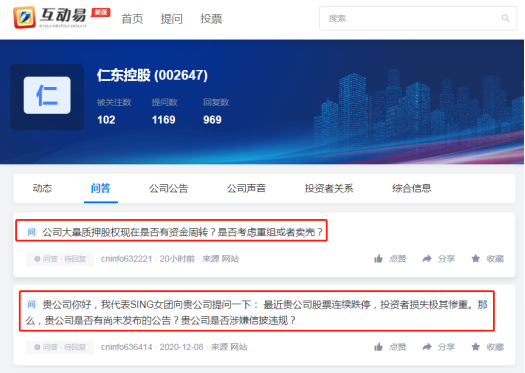The image size is (525, 373).
Task: Click share arrow icon on cninfo632221 question
Action: tap(427, 258)
